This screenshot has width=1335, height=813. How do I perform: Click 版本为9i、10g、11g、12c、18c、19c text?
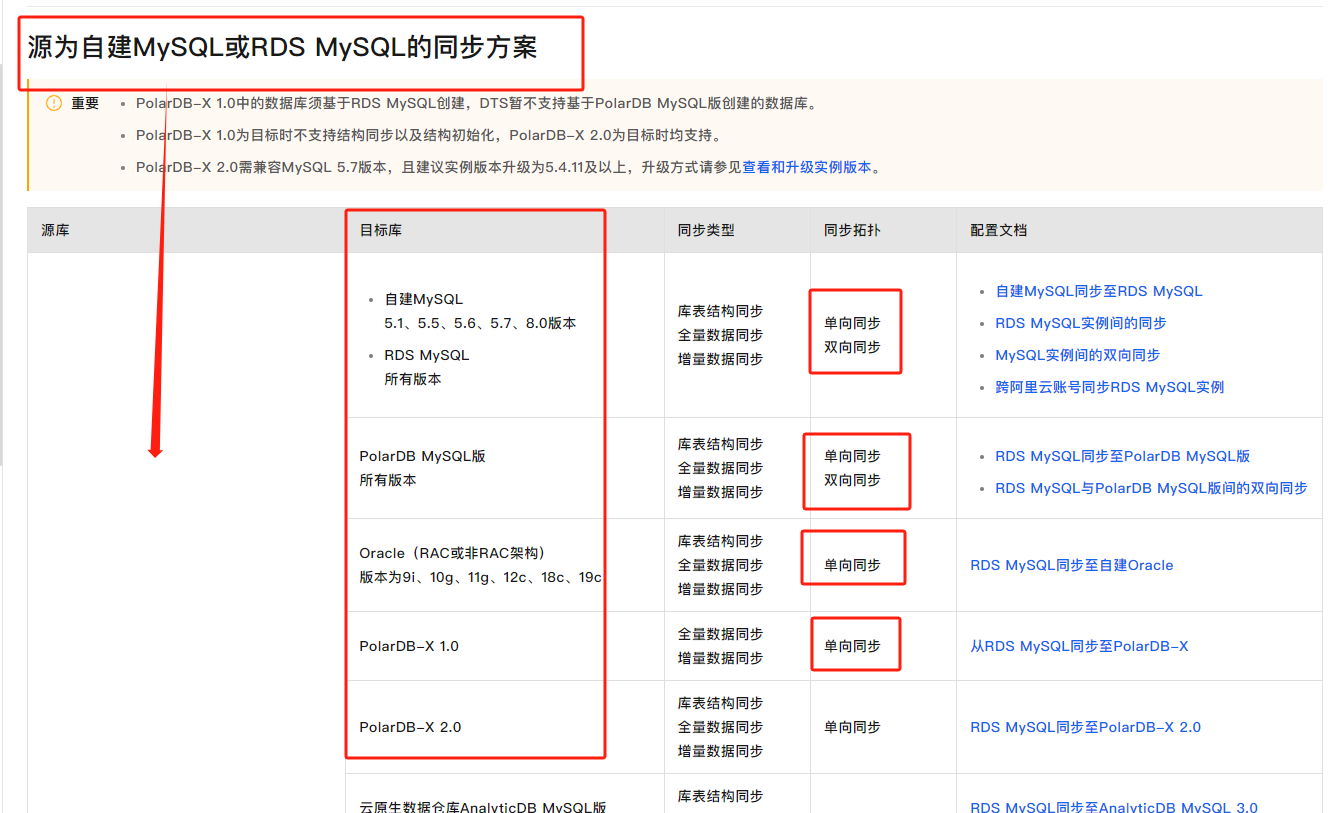480,577
